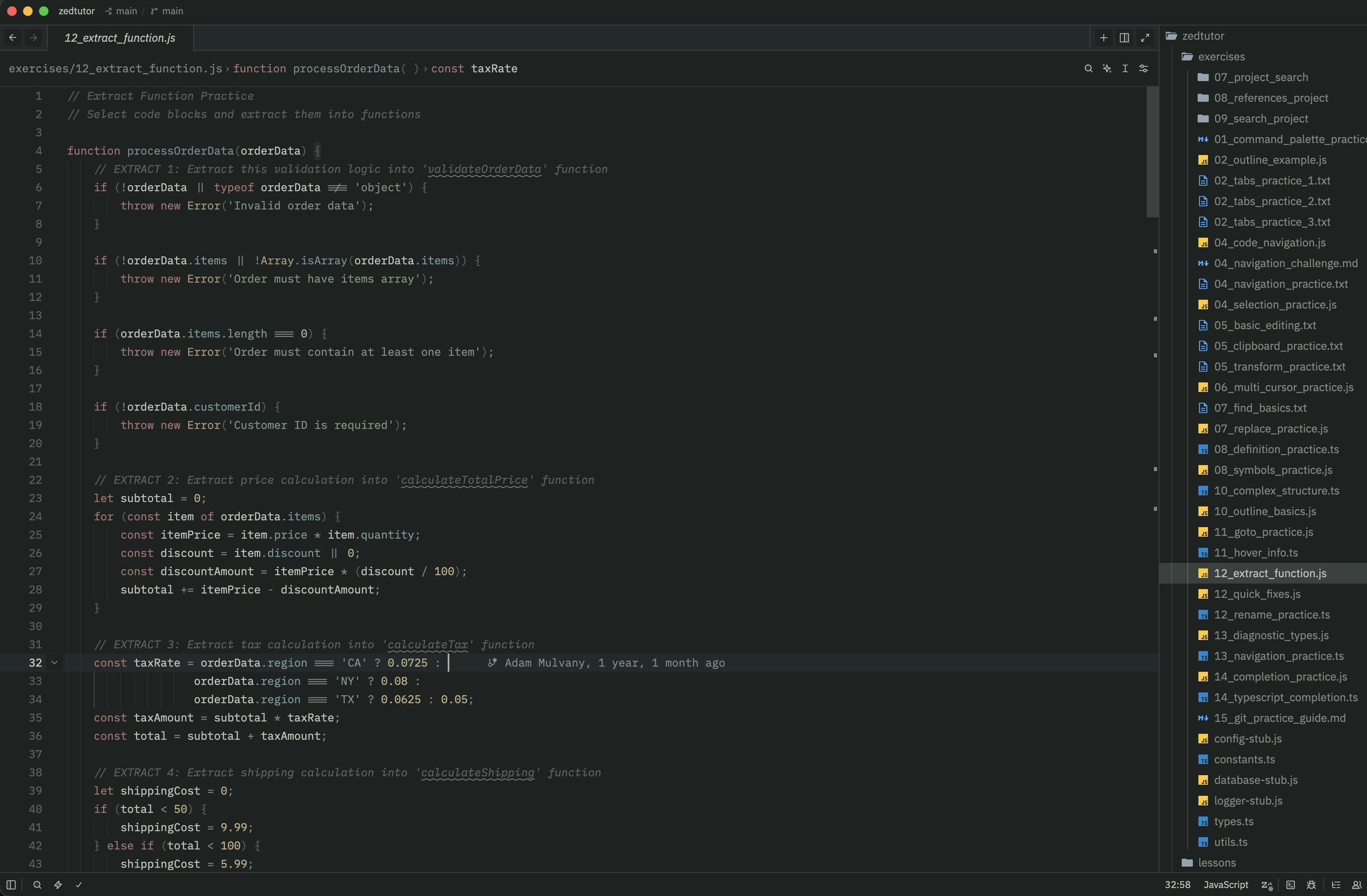
Task: Toggle the debugger panel bug icon
Action: click(x=1311, y=885)
